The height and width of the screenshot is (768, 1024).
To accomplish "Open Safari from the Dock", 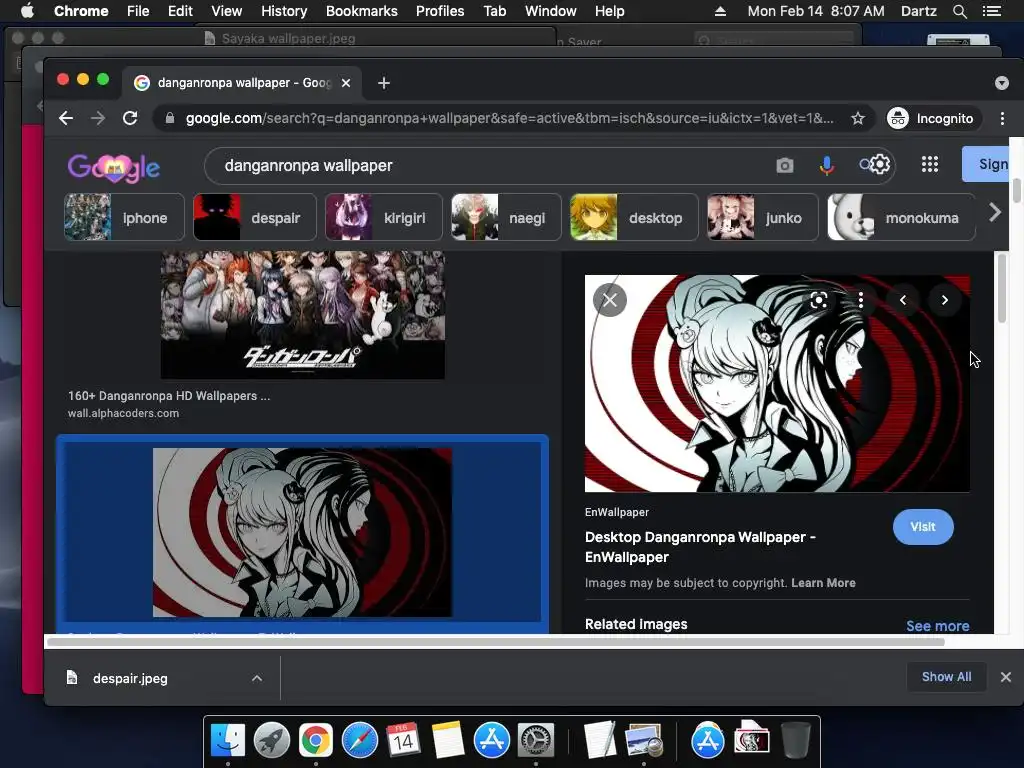I will 360,740.
